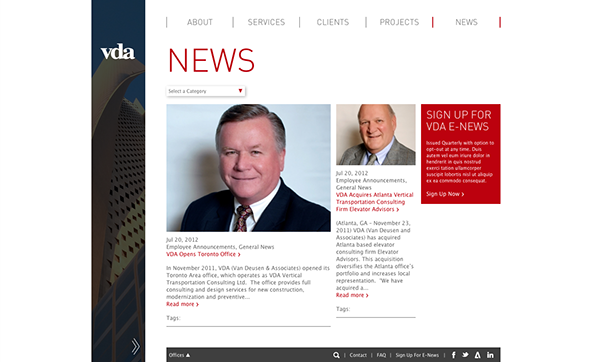Click the red arrow of category dropdown
This screenshot has width=600, height=362.
pos(240,91)
